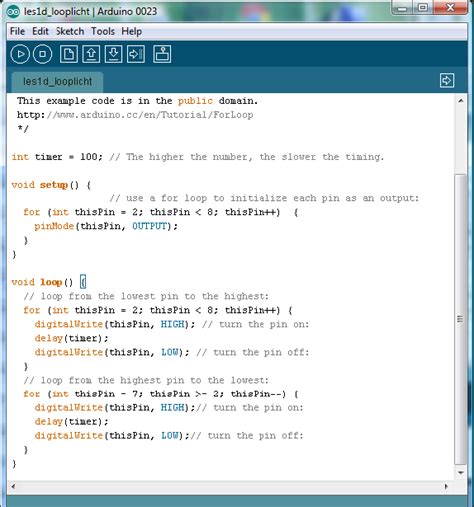Click comment 'use a for loop to initialize'

coord(264,198)
